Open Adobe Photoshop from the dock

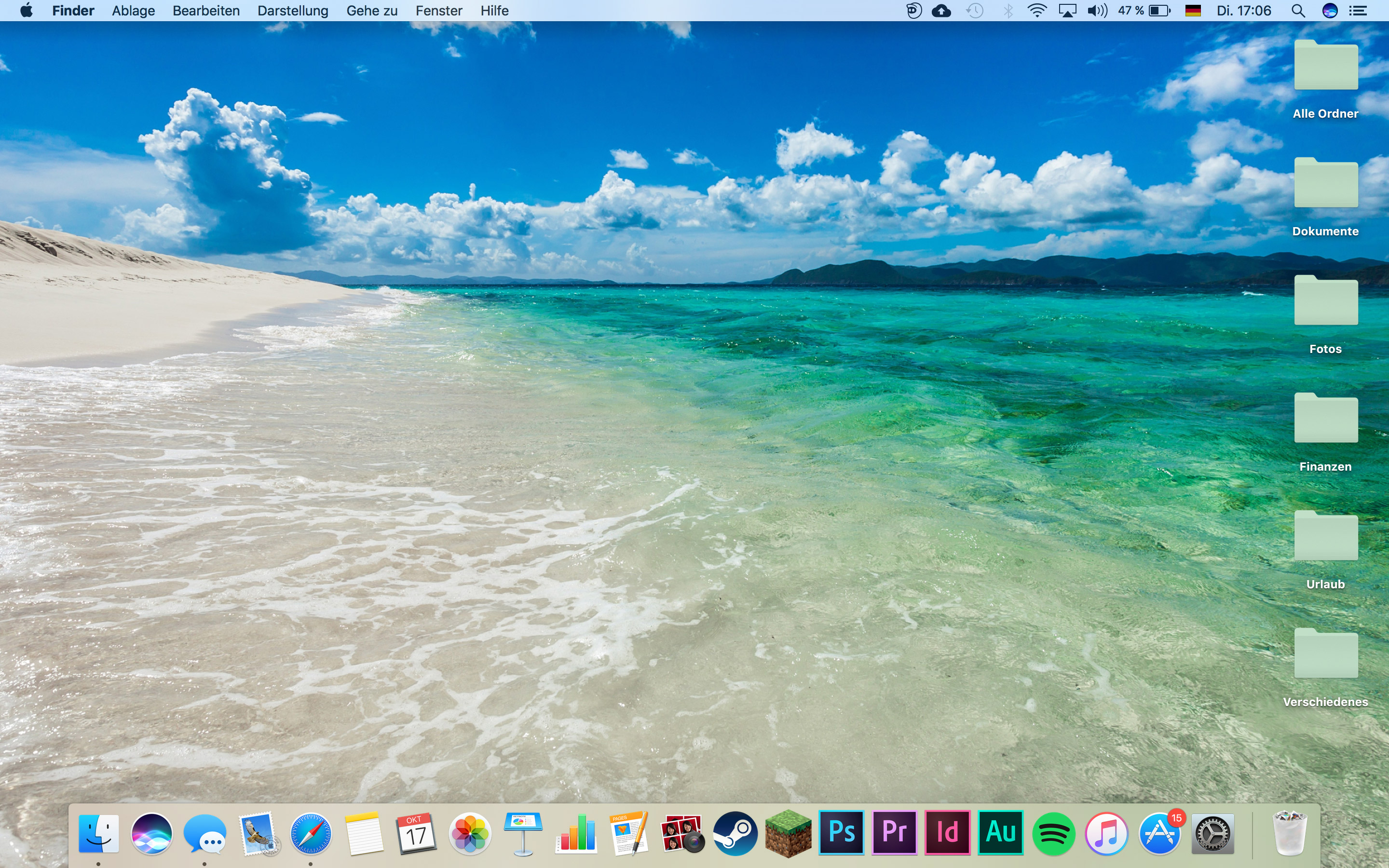click(842, 833)
